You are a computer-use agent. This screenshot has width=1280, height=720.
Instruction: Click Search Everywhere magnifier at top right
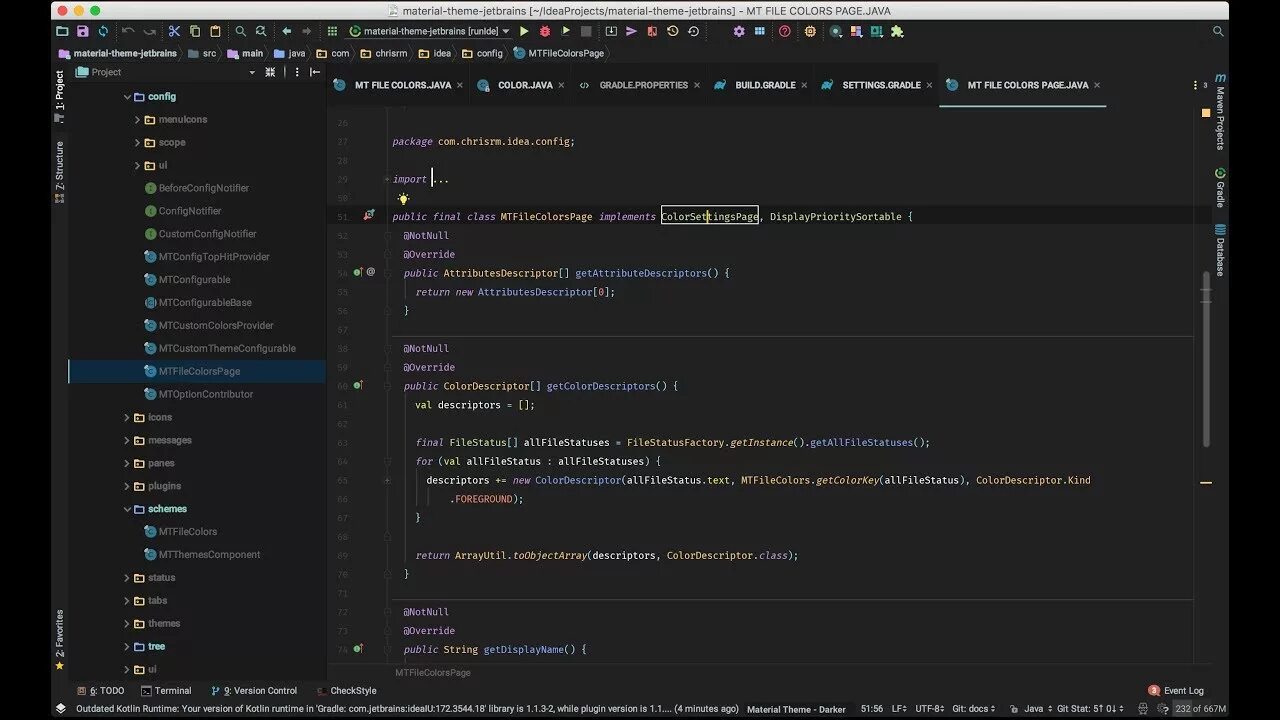(1218, 31)
